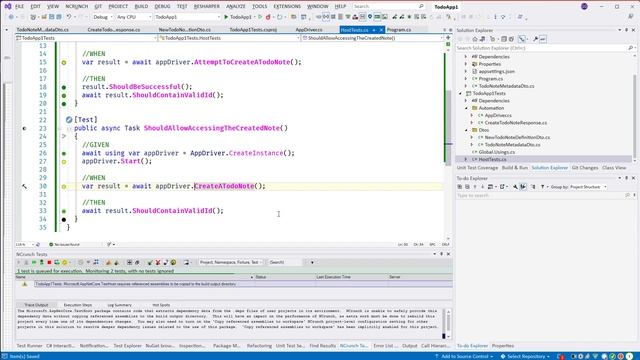This screenshot has width=640, height=360.
Task: Open the Debug configuration dropdown
Action: click(102, 17)
